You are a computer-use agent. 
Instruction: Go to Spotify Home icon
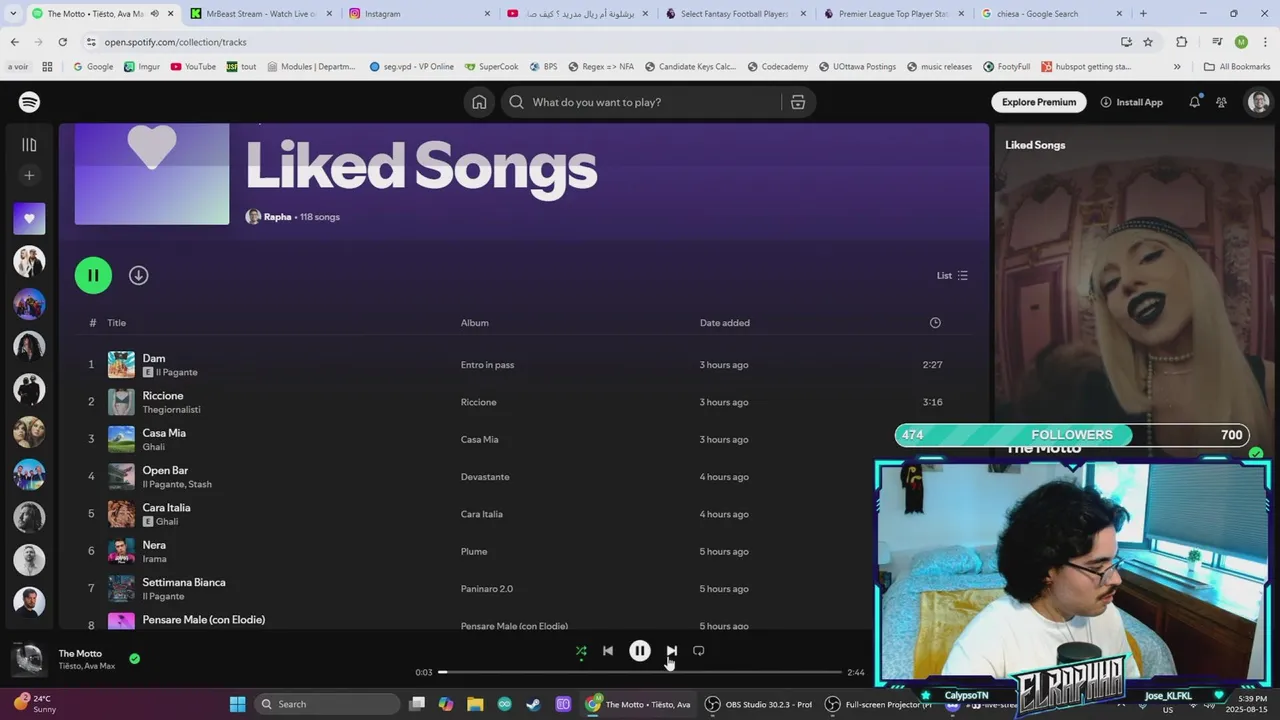tap(479, 102)
